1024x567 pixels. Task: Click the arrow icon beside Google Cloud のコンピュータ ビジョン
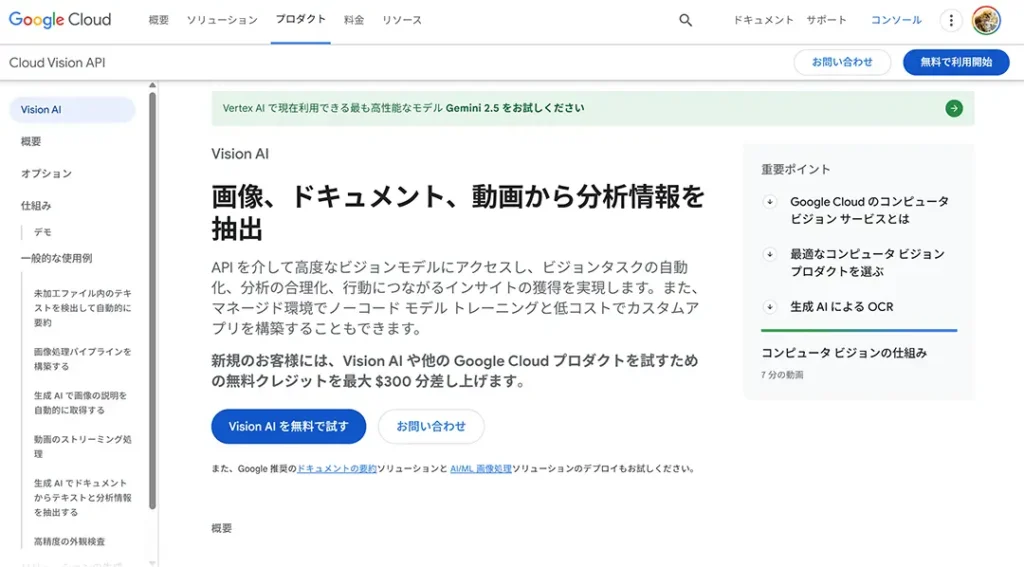(x=770, y=202)
